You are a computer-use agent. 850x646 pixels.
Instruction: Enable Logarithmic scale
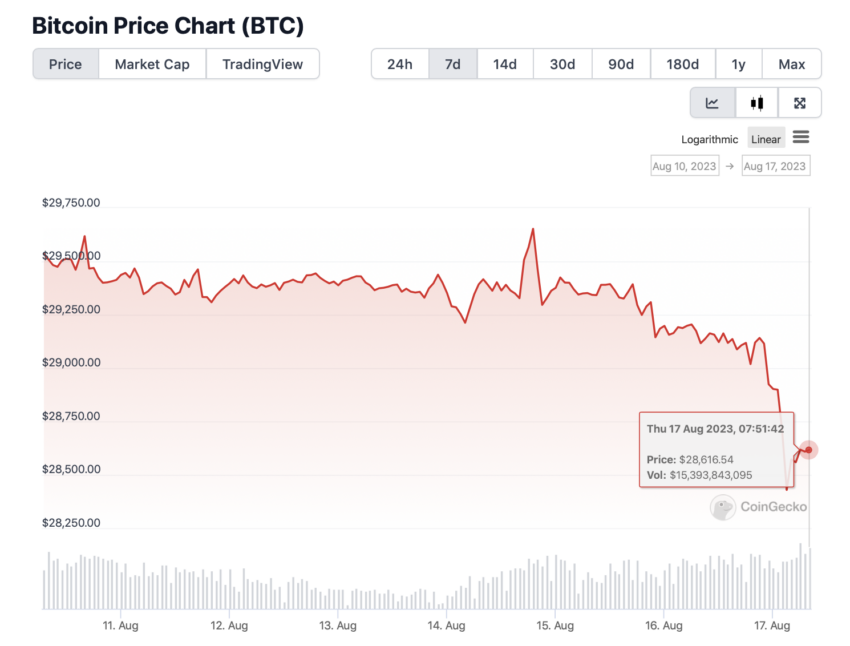click(x=710, y=139)
